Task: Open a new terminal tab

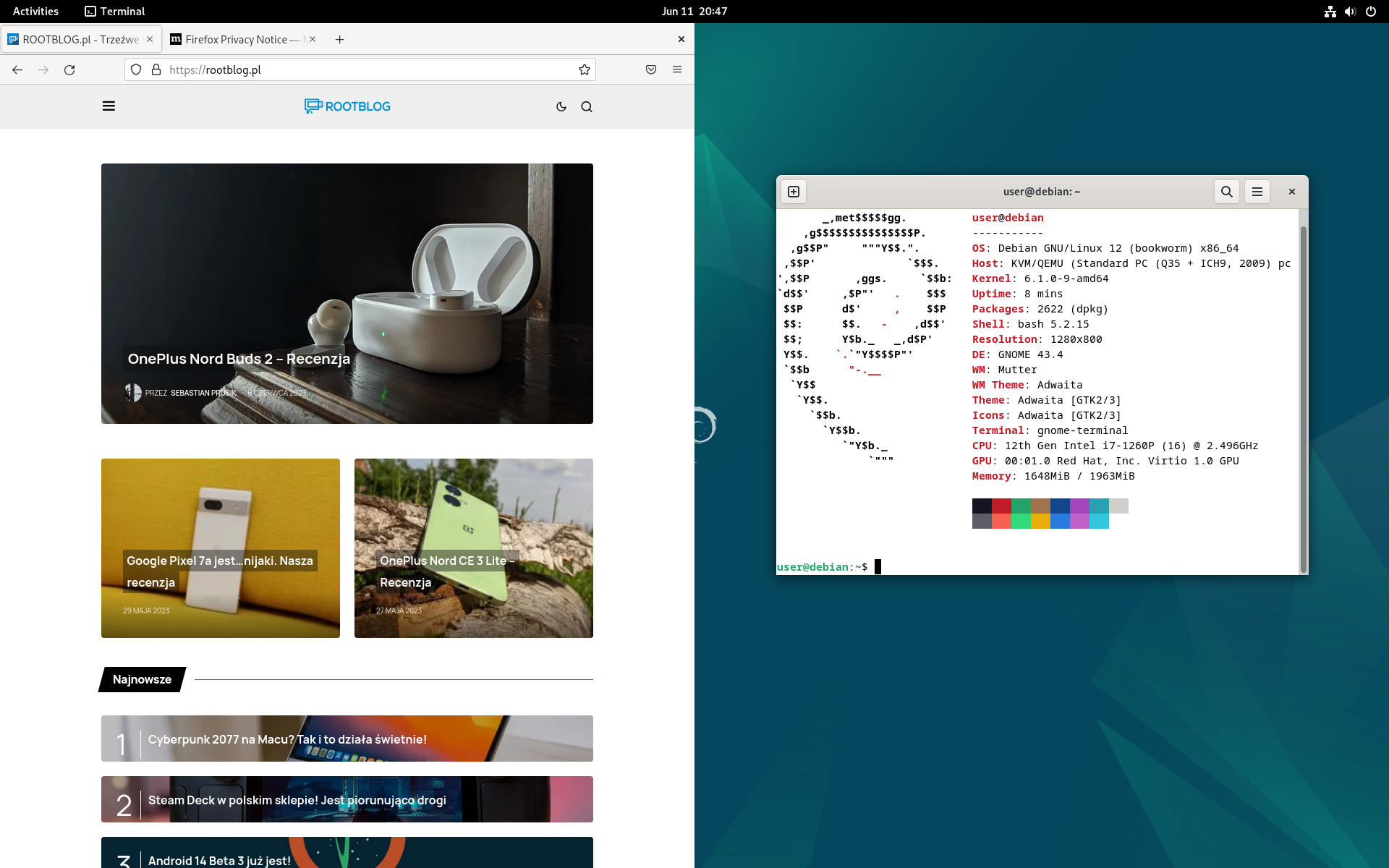Action: pos(793,192)
